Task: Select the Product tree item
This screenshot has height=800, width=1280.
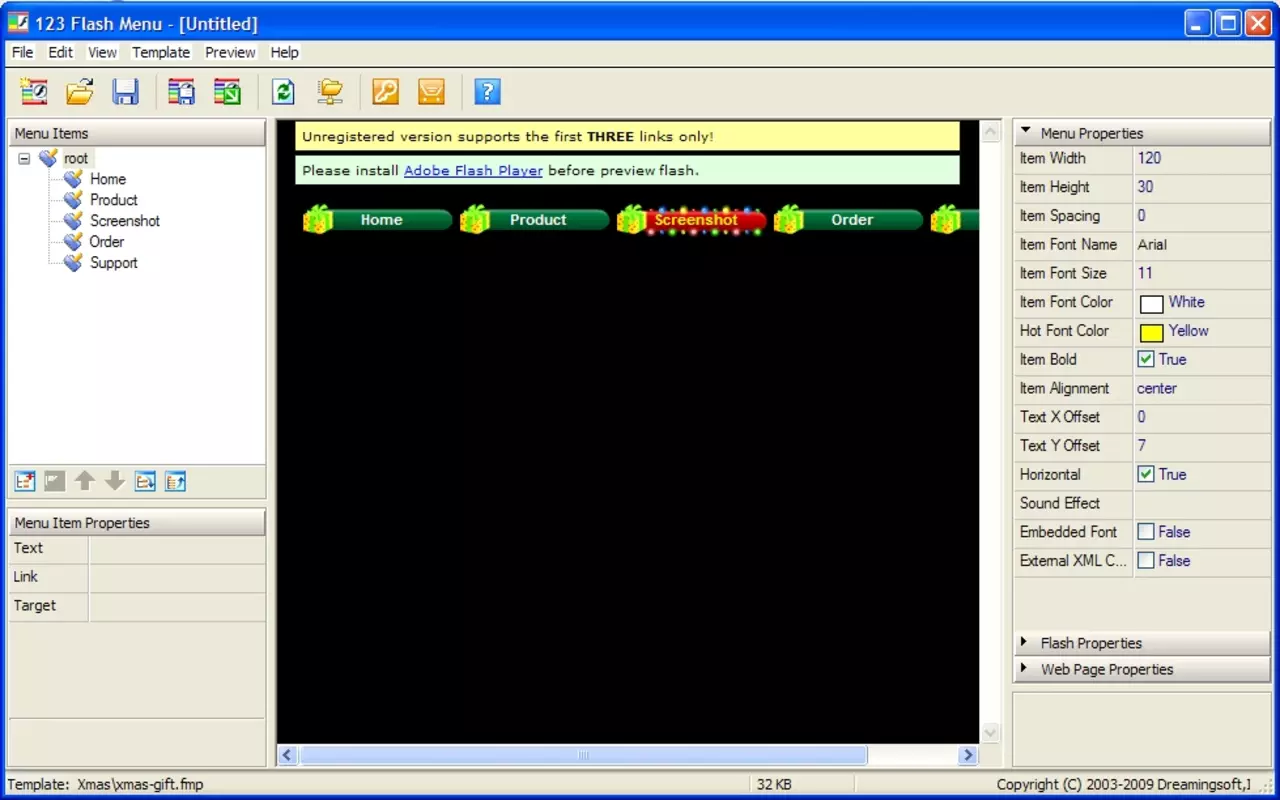Action: 114,200
